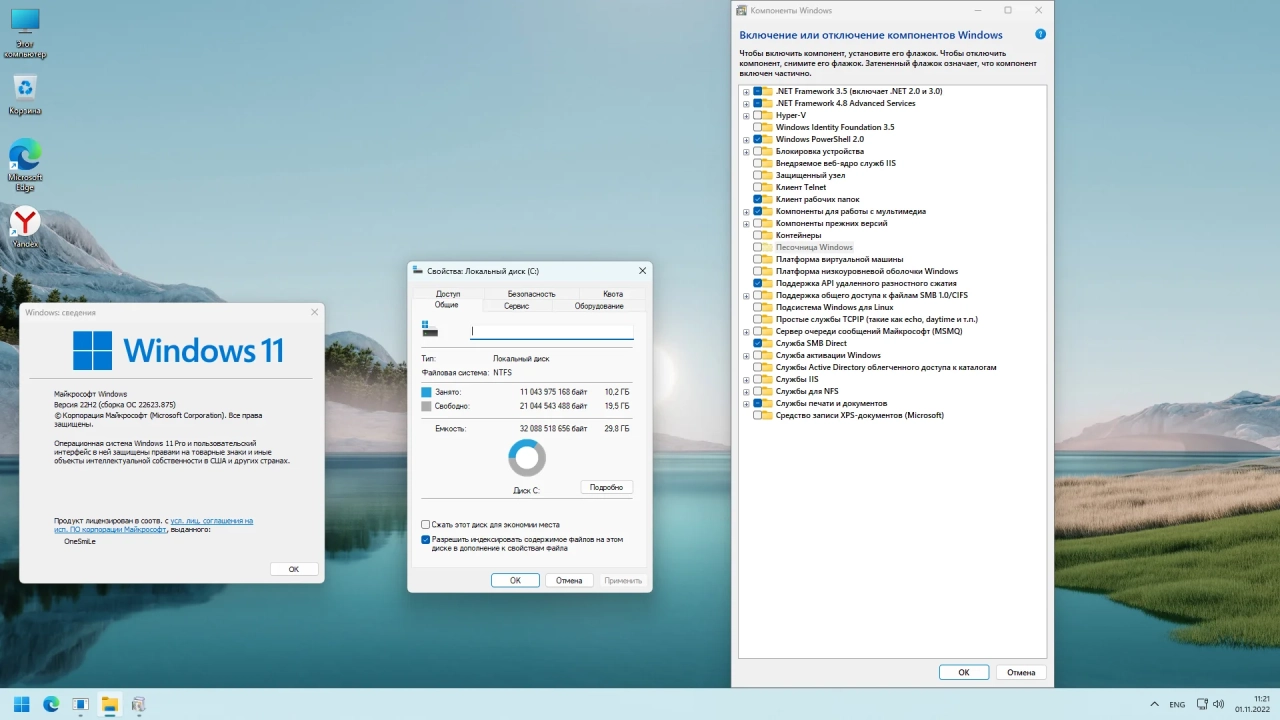1280x720 pixels.
Task: Expand the Hyper-V tree node
Action: pos(746,115)
